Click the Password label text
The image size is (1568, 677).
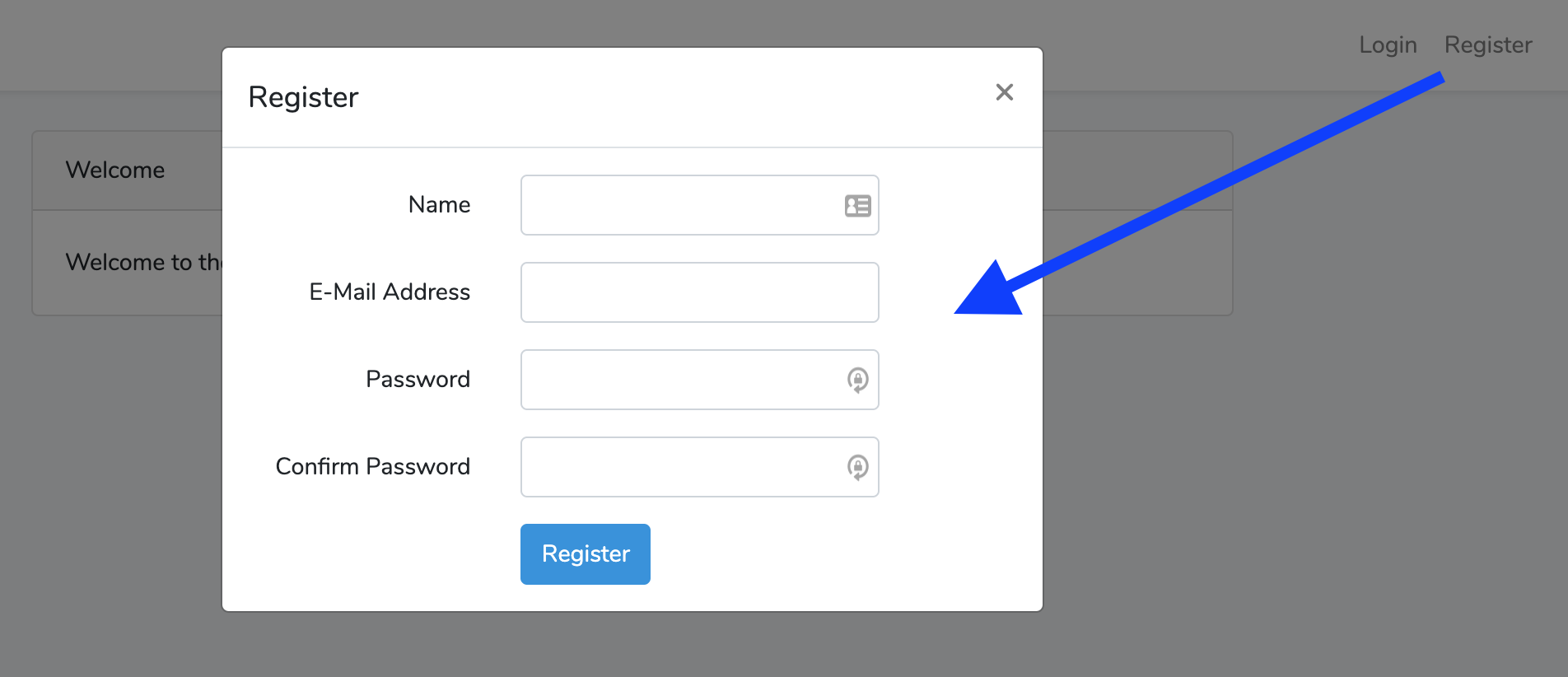click(418, 380)
